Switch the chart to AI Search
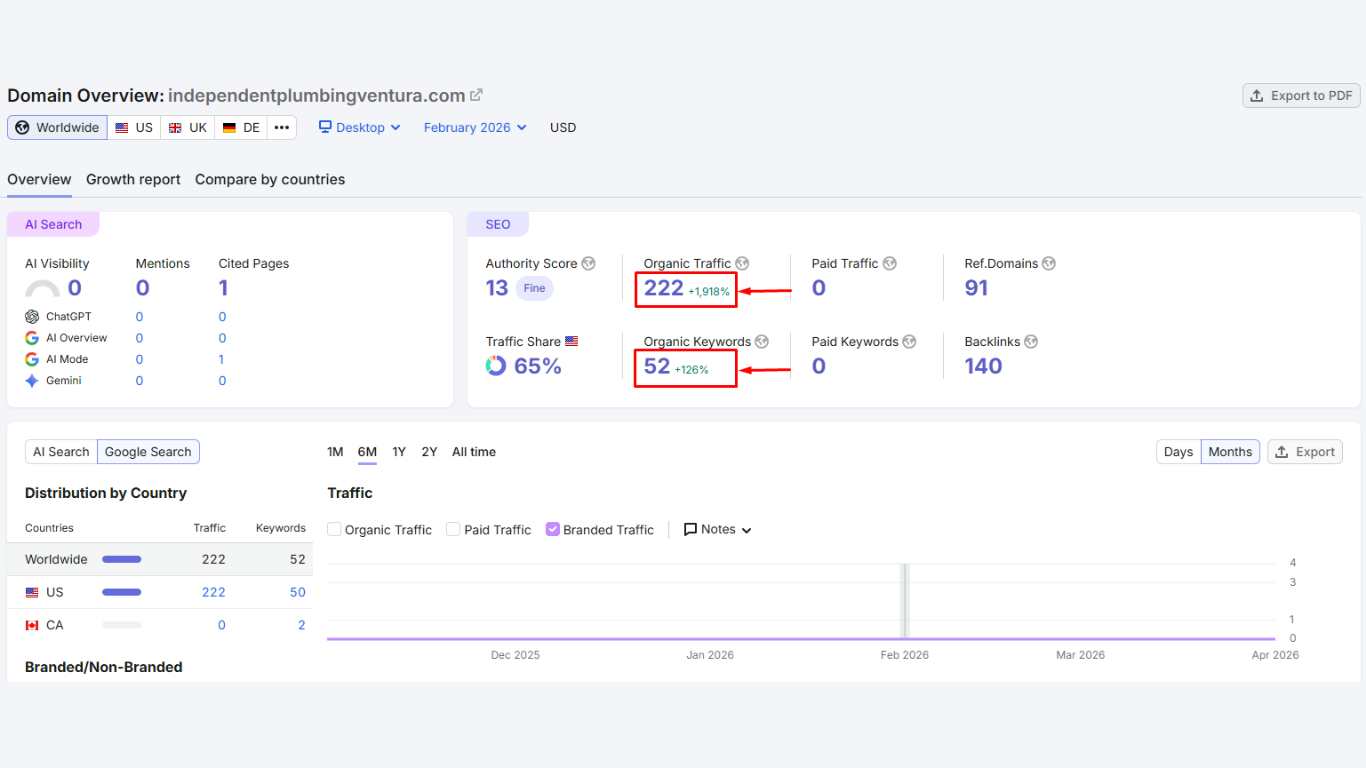 coord(61,452)
